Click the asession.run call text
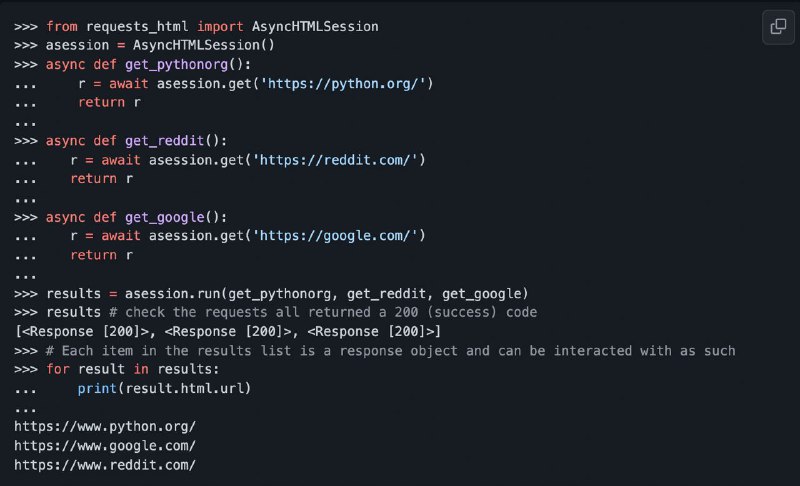 coord(172,294)
